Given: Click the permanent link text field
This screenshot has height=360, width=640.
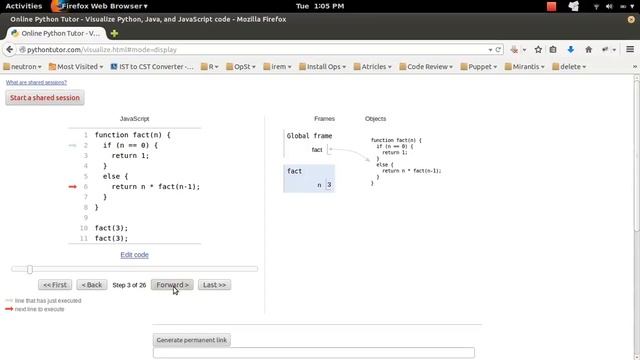Looking at the screenshot, I should click(313, 353).
